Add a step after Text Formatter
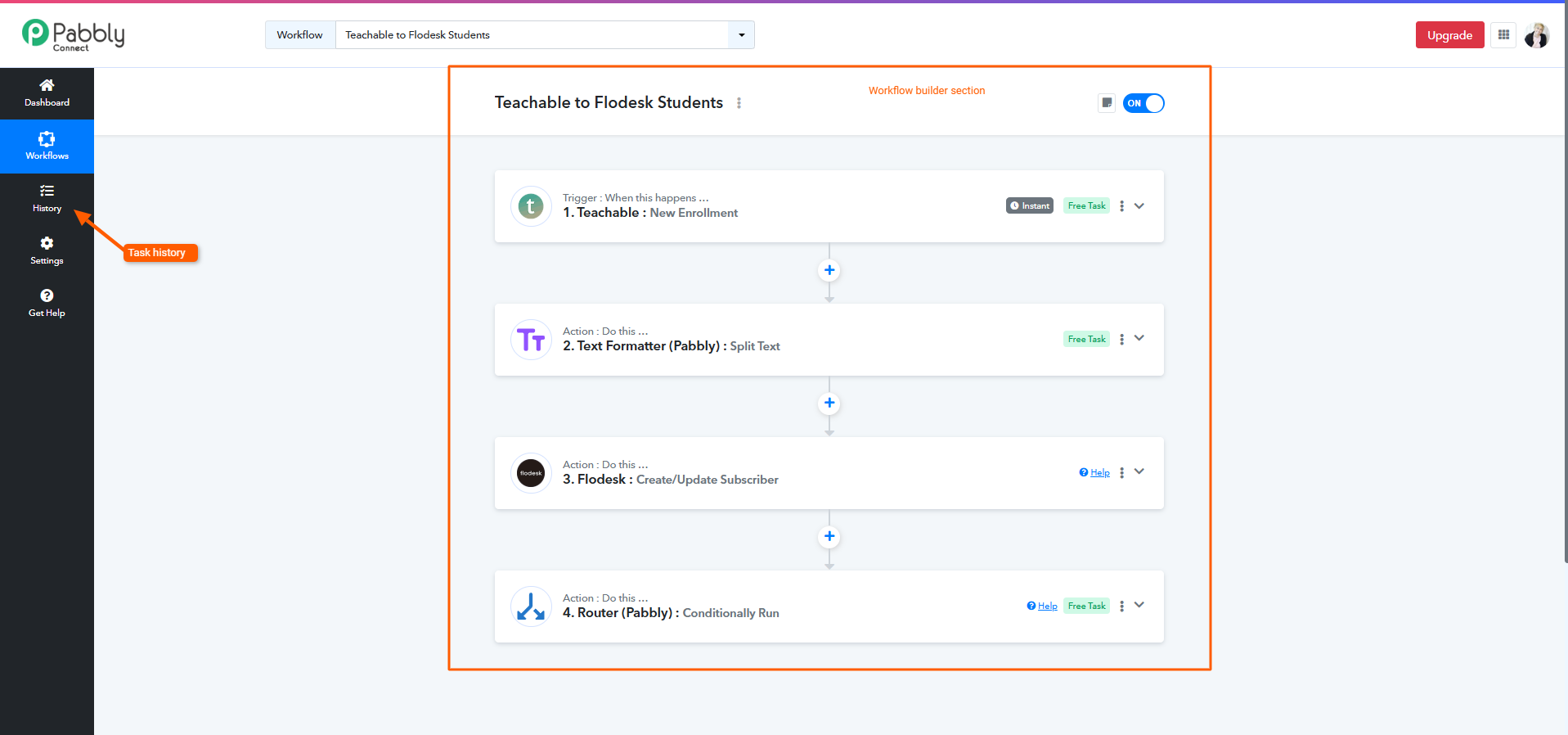 829,403
